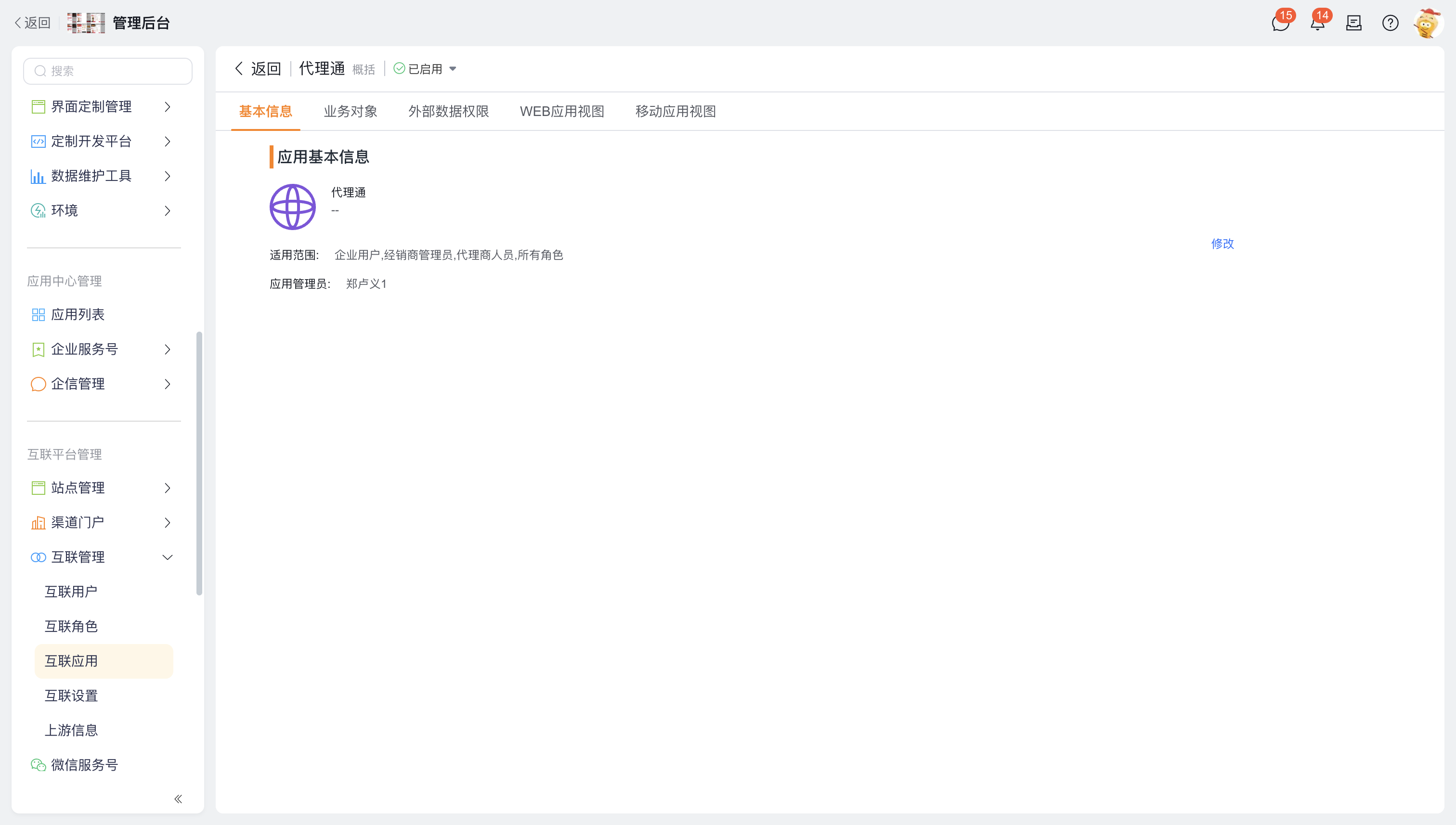Open the WEB应用视图 tab

pos(562,112)
